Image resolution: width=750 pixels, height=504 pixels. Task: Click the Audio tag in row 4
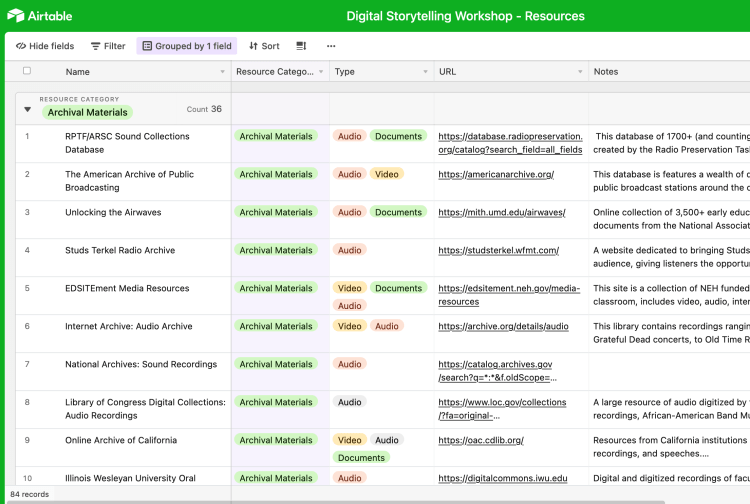(350, 250)
